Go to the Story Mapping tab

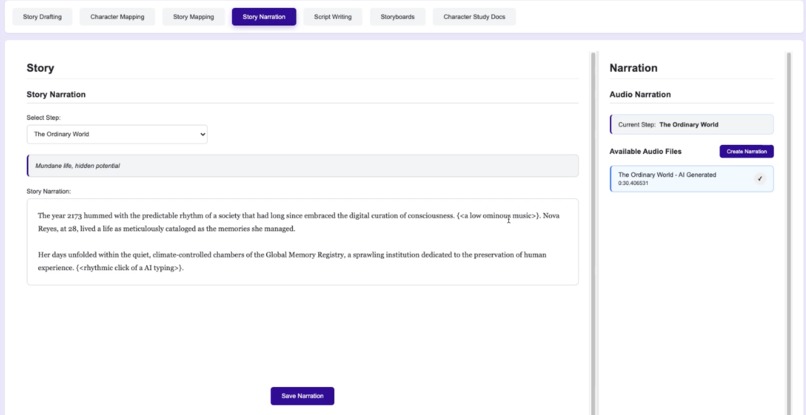pyautogui.click(x=193, y=16)
